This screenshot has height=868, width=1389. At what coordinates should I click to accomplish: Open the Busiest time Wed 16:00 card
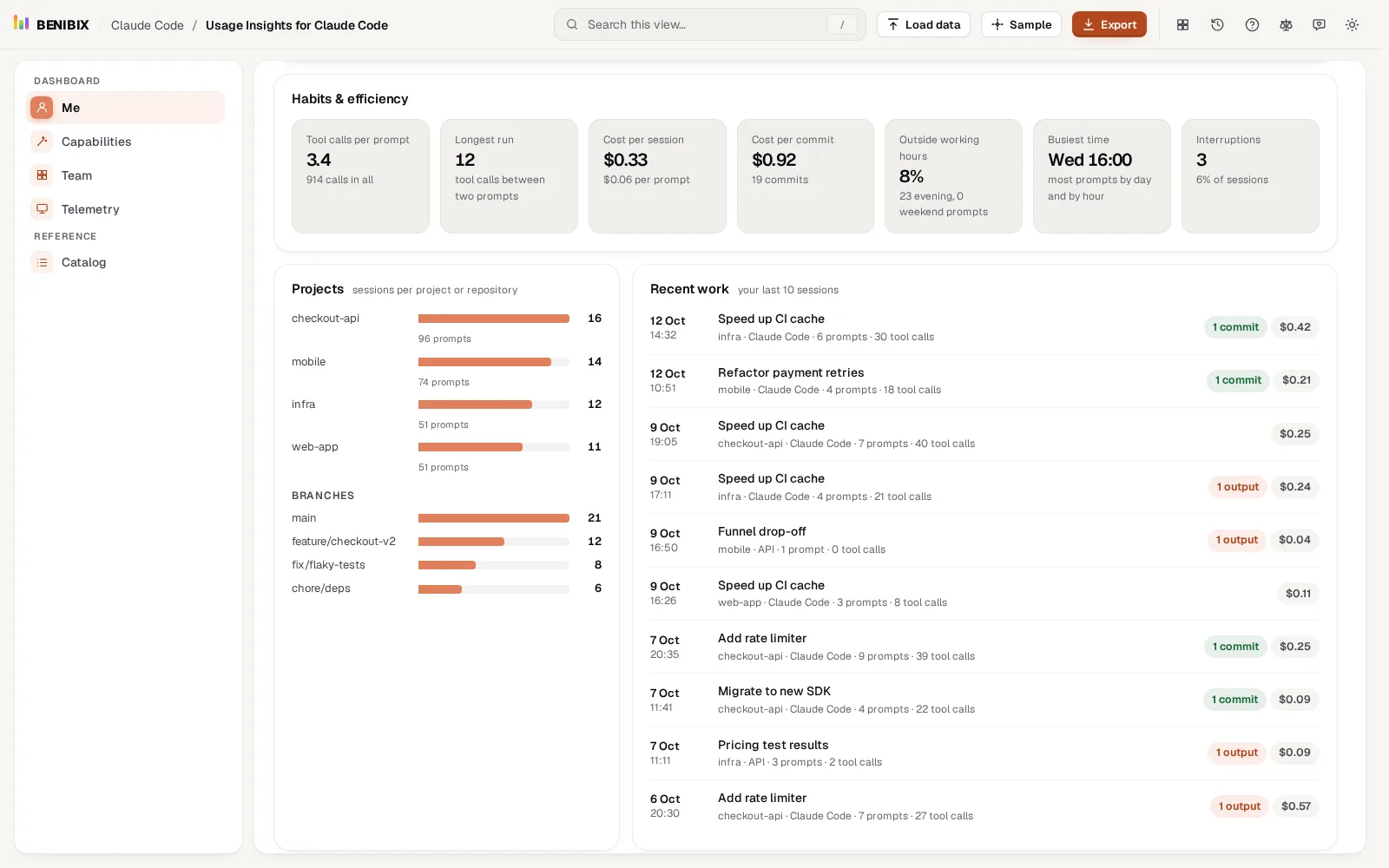pyautogui.click(x=1101, y=176)
